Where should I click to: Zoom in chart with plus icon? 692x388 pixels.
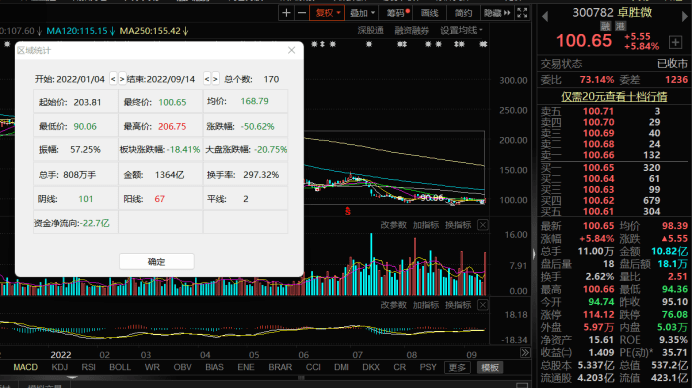(x=286, y=13)
